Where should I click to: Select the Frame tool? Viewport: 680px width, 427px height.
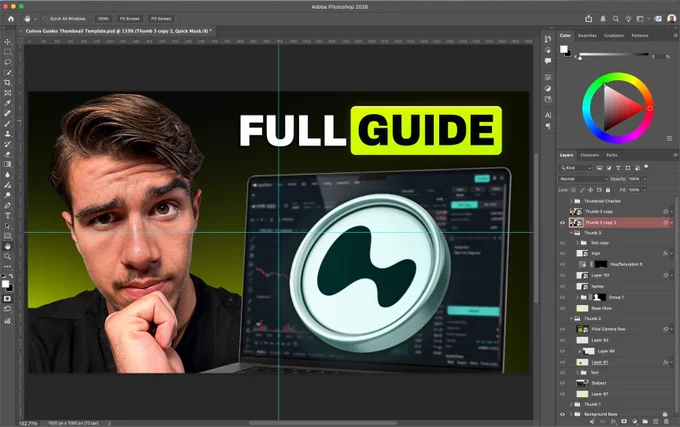(7, 93)
